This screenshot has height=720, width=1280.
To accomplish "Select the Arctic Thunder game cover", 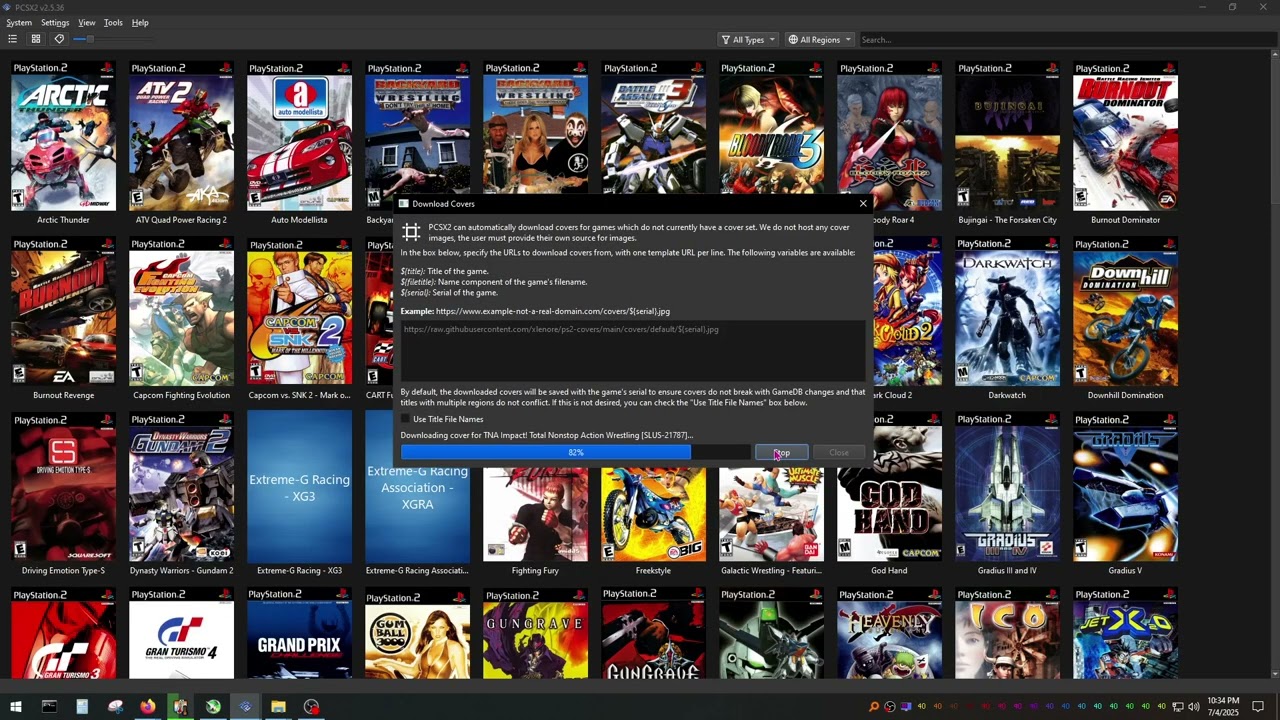I will click(x=63, y=136).
